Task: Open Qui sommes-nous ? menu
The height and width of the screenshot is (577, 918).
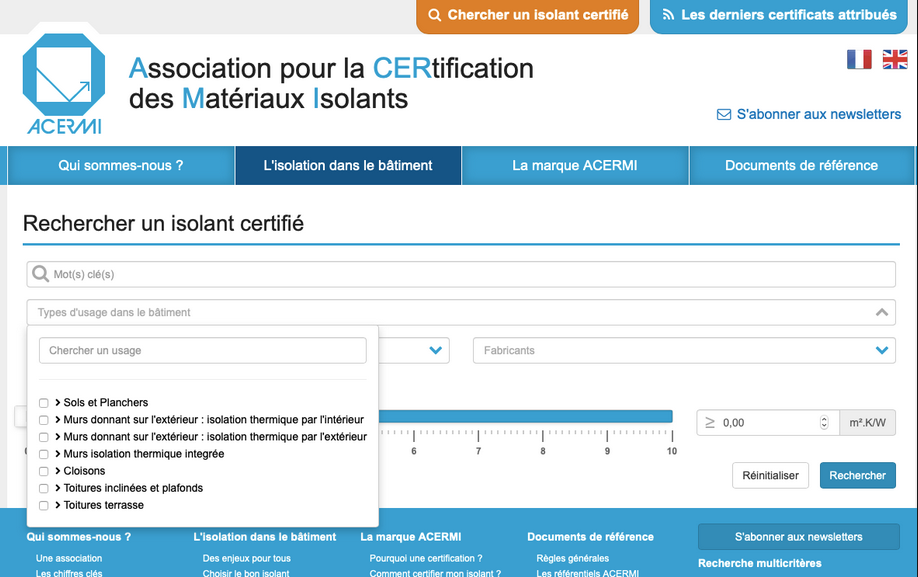Action: pos(121,166)
